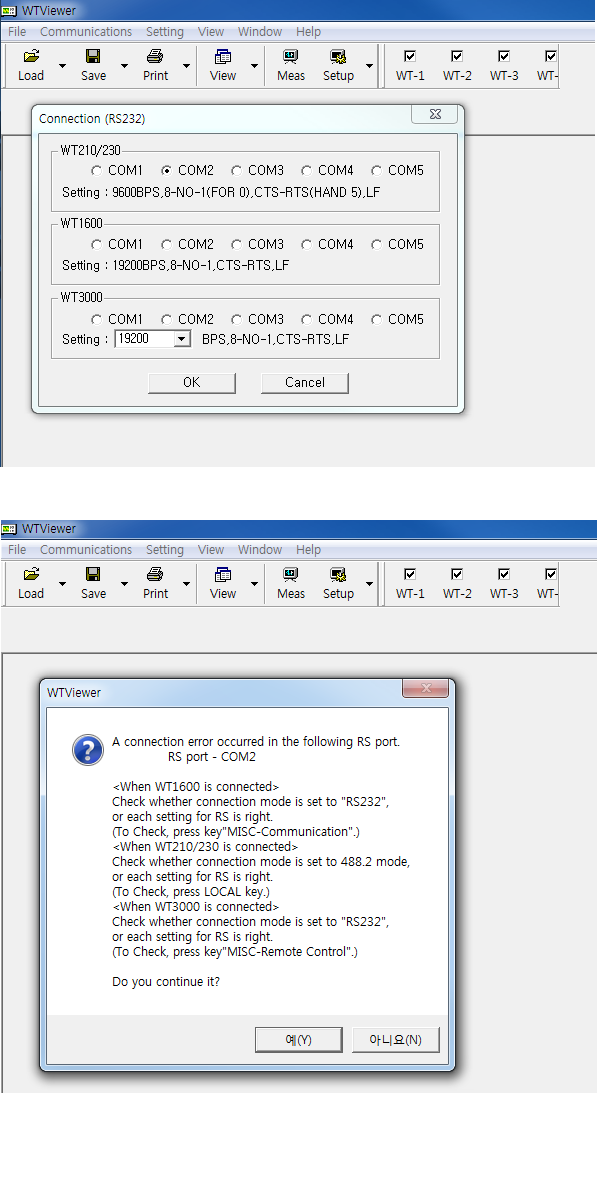This screenshot has width=597, height=1200.
Task: Select COM3 radio under WT210/230
Action: tap(236, 171)
